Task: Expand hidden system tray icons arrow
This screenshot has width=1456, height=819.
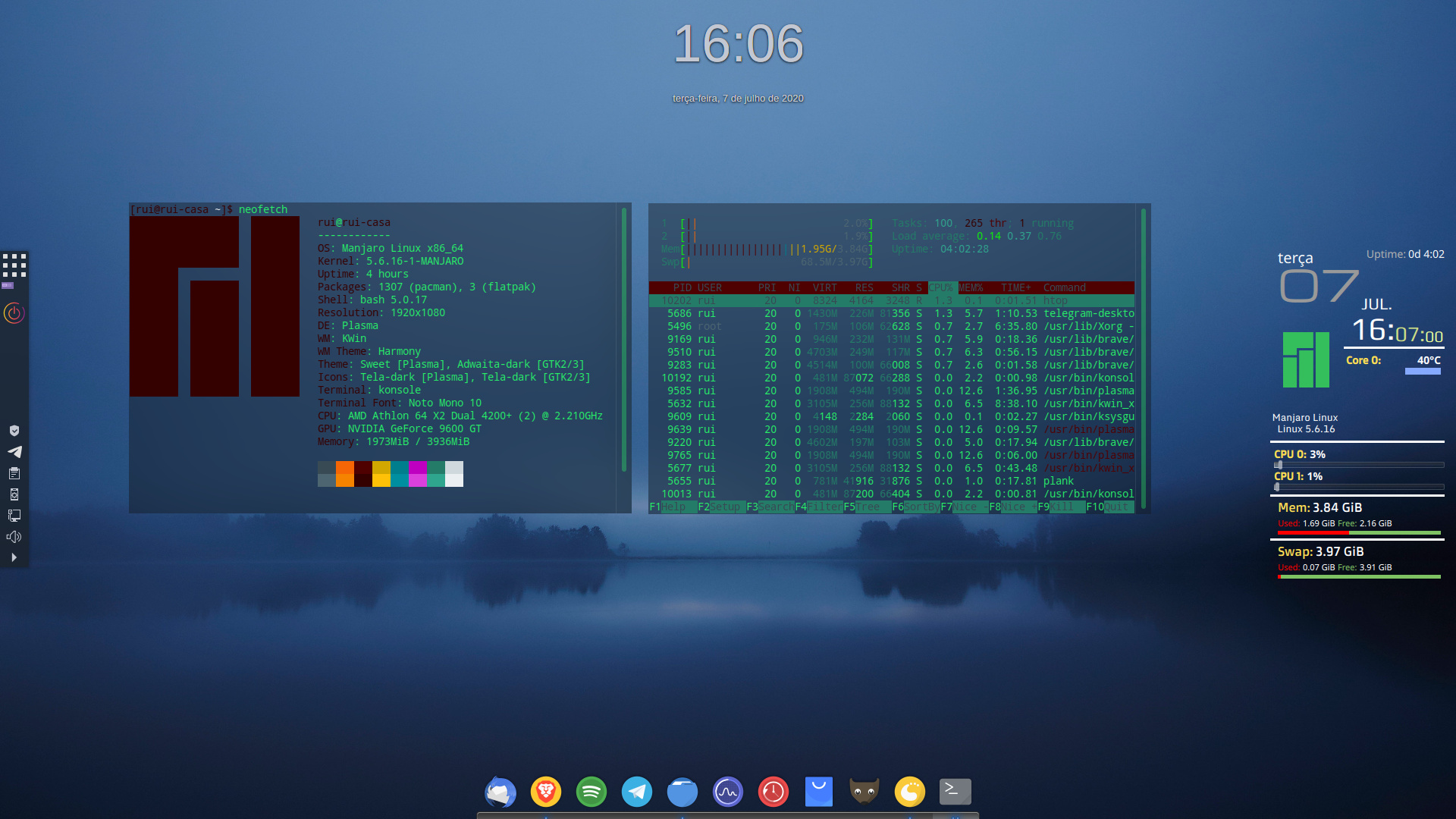Action: (14, 557)
